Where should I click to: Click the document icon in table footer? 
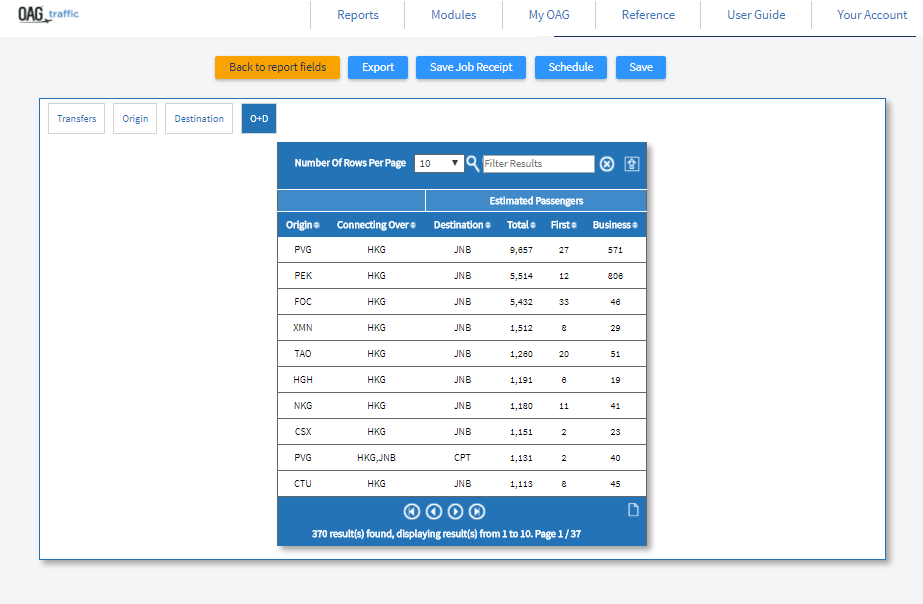[x=632, y=510]
